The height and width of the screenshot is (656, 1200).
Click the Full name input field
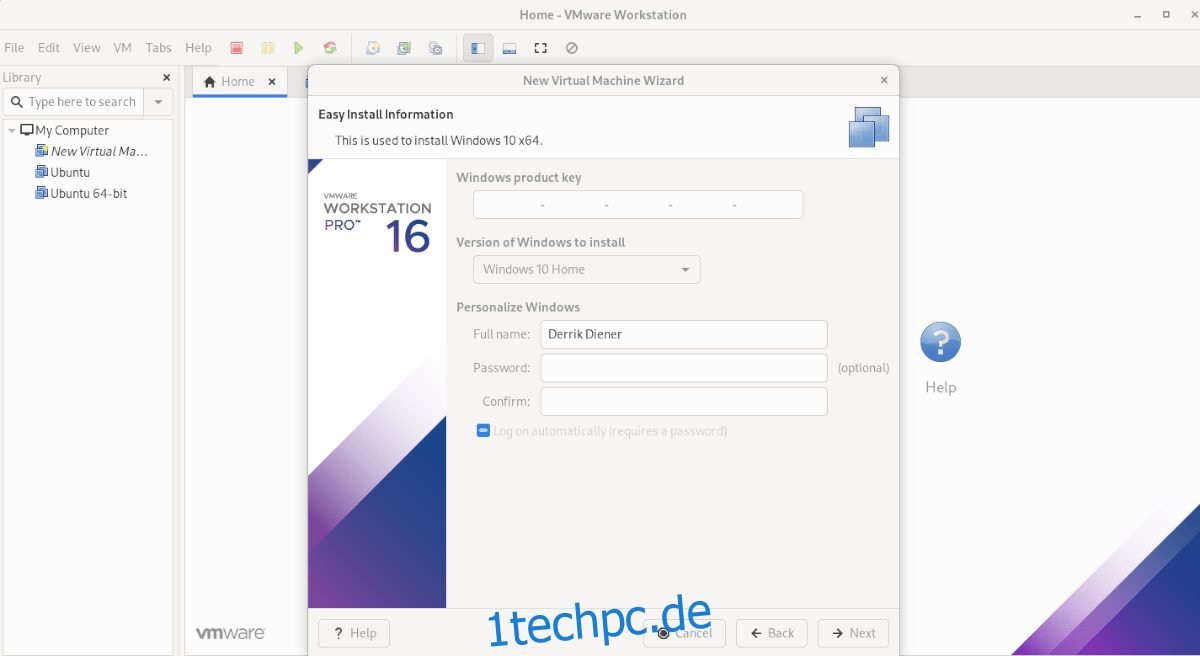click(x=684, y=334)
